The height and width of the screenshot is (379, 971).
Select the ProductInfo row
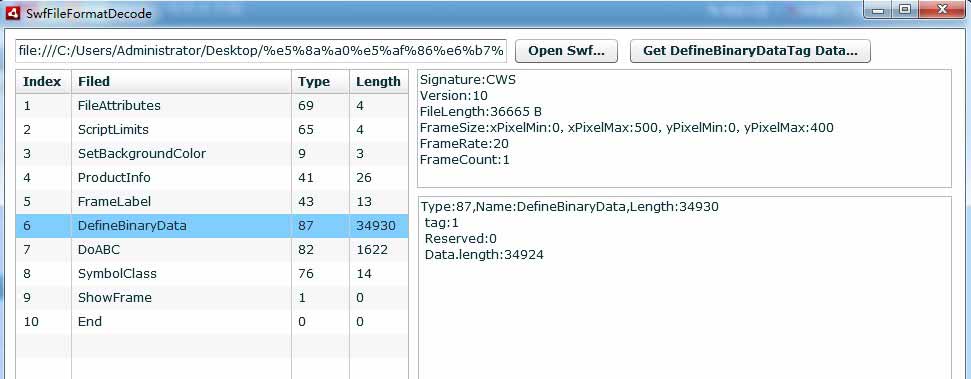pos(212,178)
